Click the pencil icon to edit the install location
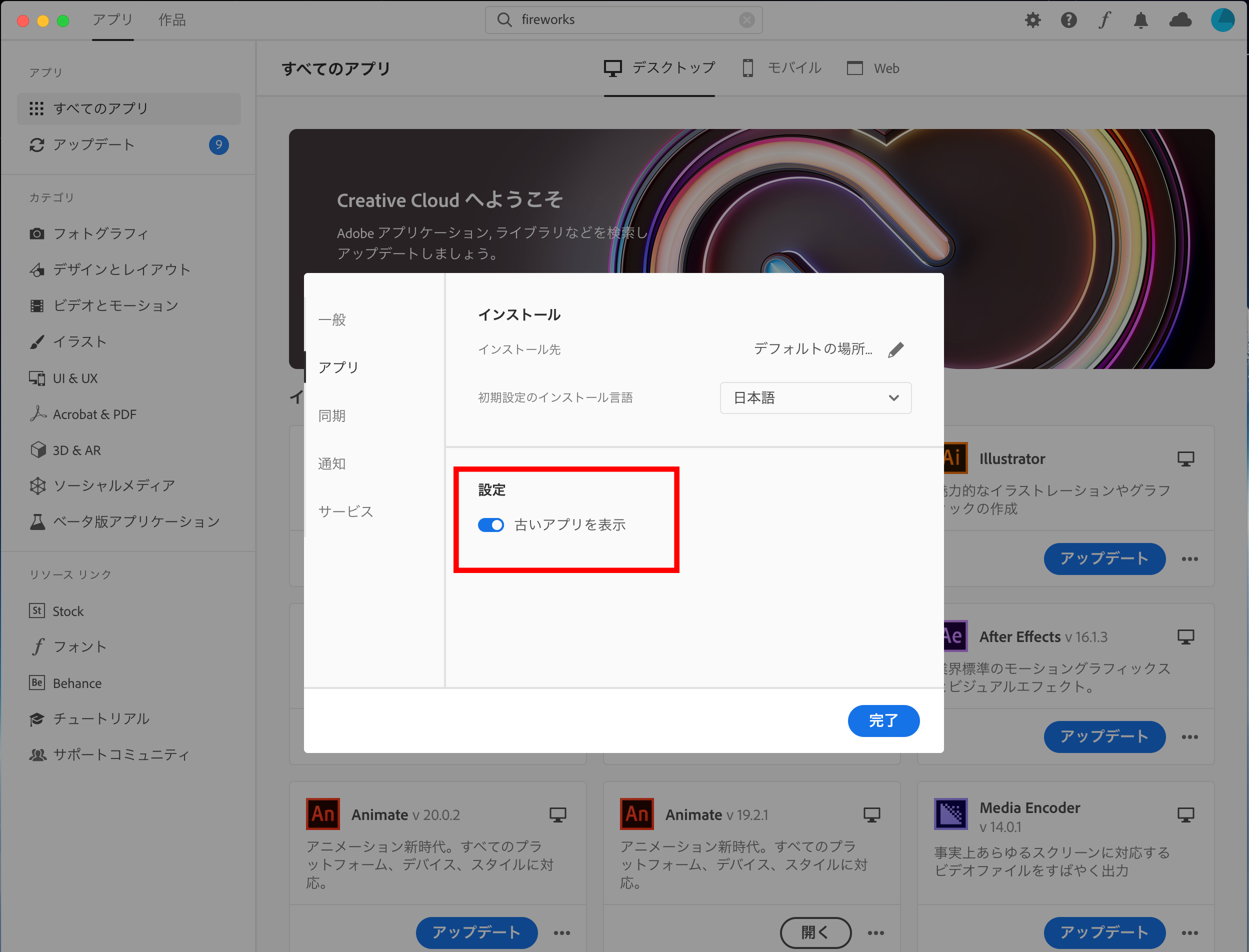The image size is (1249, 952). [x=896, y=349]
